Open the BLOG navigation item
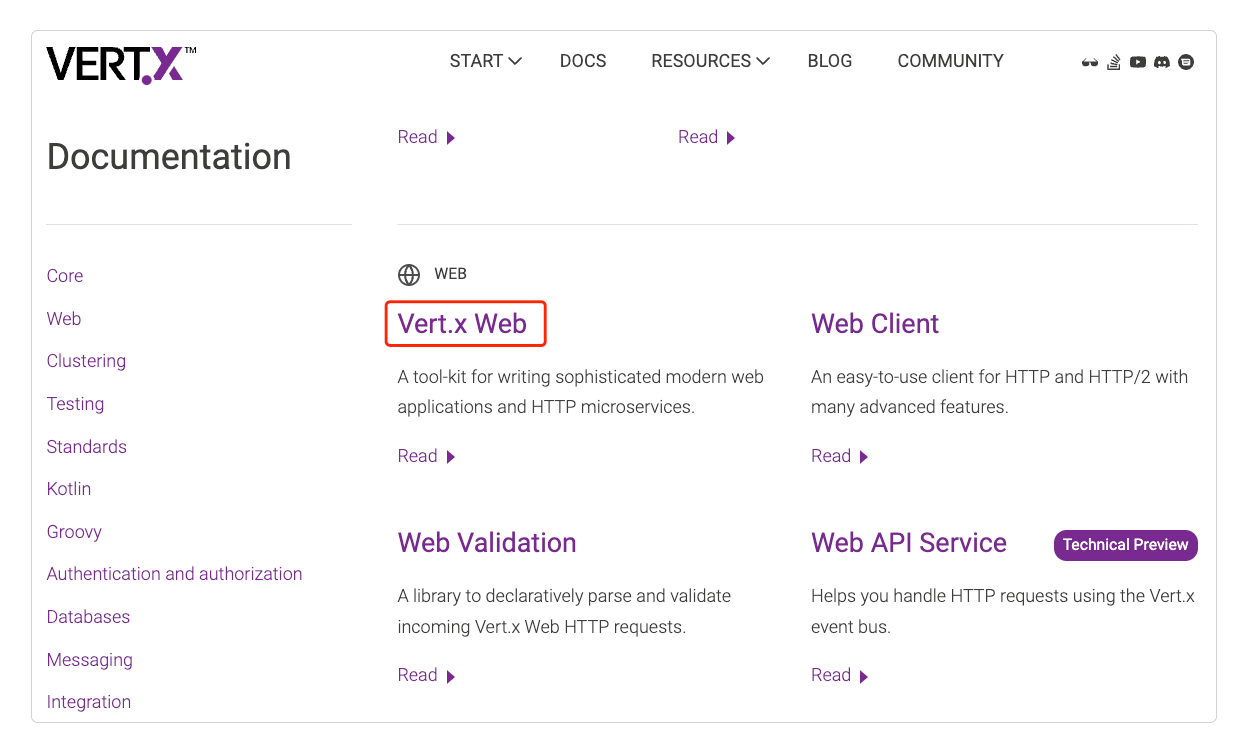The width and height of the screenshot is (1247, 753). 830,61
